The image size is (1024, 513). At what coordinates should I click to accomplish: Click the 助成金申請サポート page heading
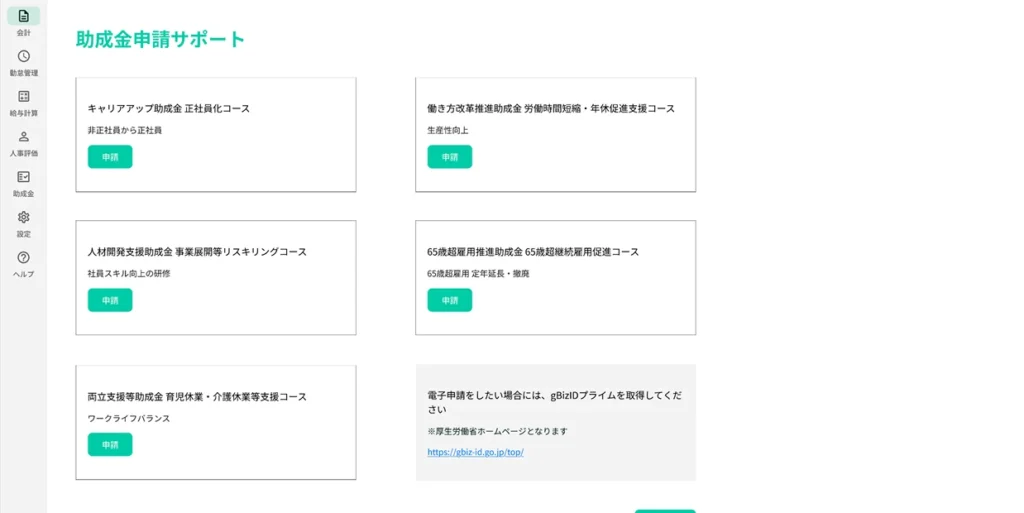coord(160,39)
